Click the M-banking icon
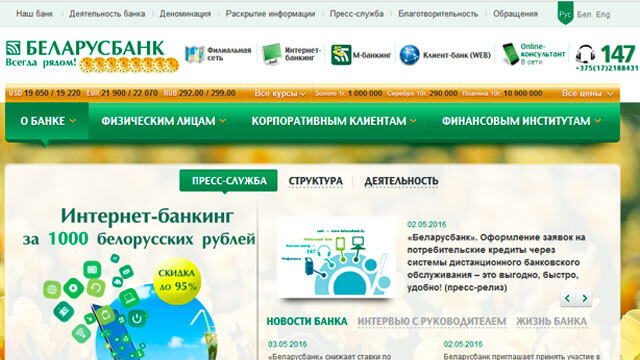This screenshot has height=360, width=640. pyautogui.click(x=341, y=55)
